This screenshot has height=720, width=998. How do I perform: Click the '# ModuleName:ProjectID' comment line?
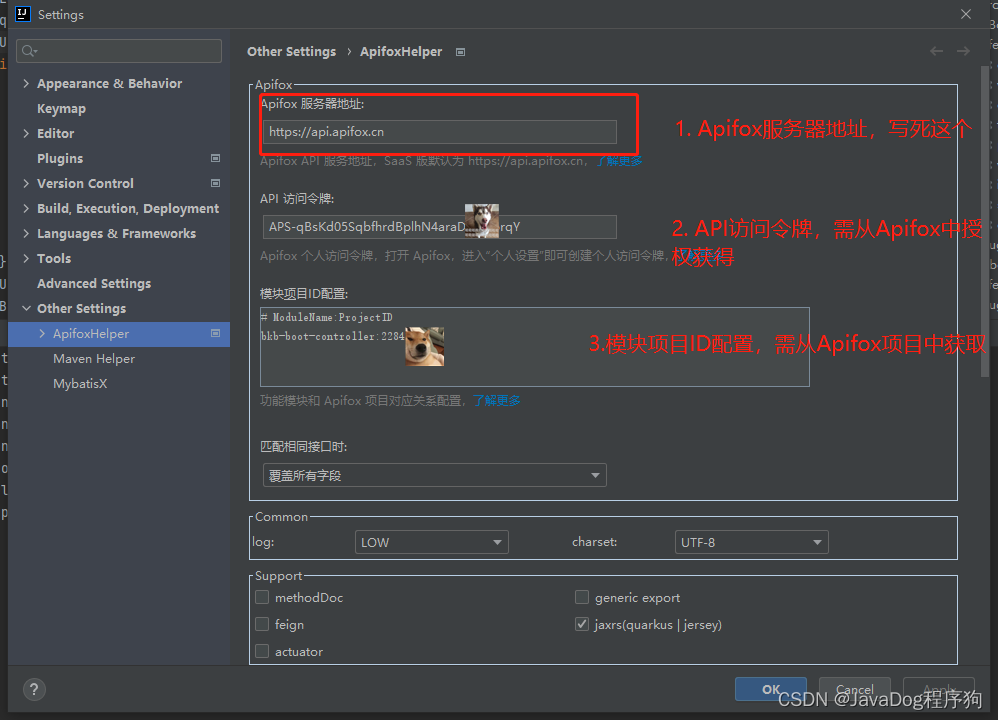tap(327, 317)
